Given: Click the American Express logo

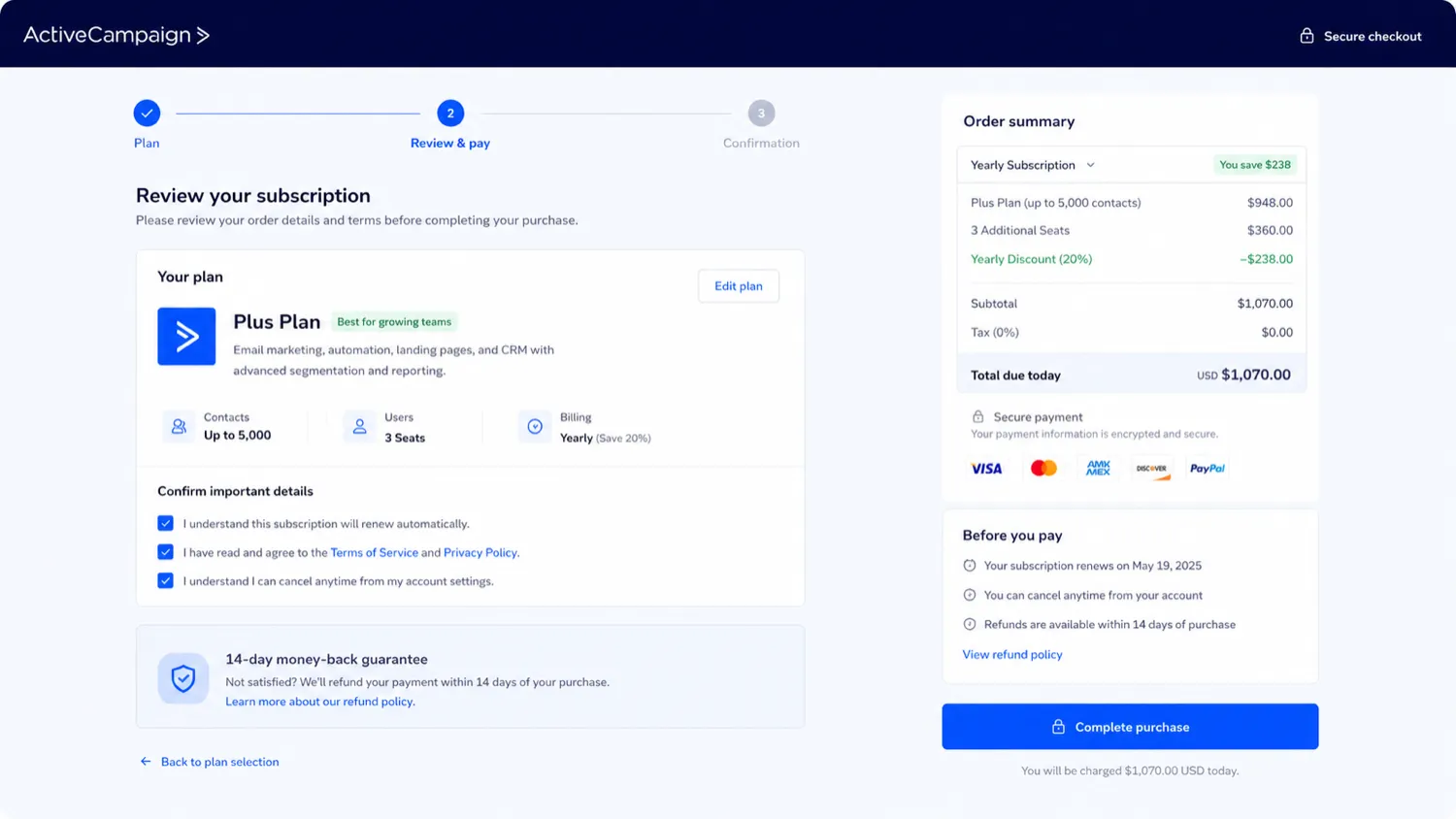Looking at the screenshot, I should click(x=1098, y=469).
